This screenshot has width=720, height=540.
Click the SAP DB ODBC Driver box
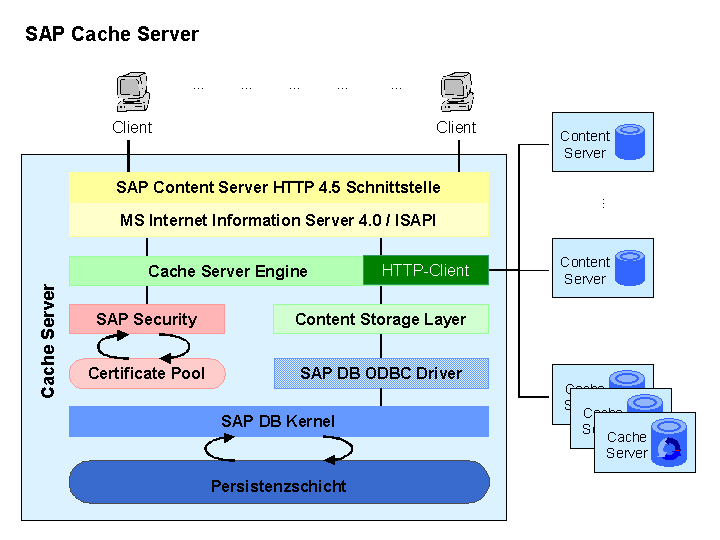[381, 373]
